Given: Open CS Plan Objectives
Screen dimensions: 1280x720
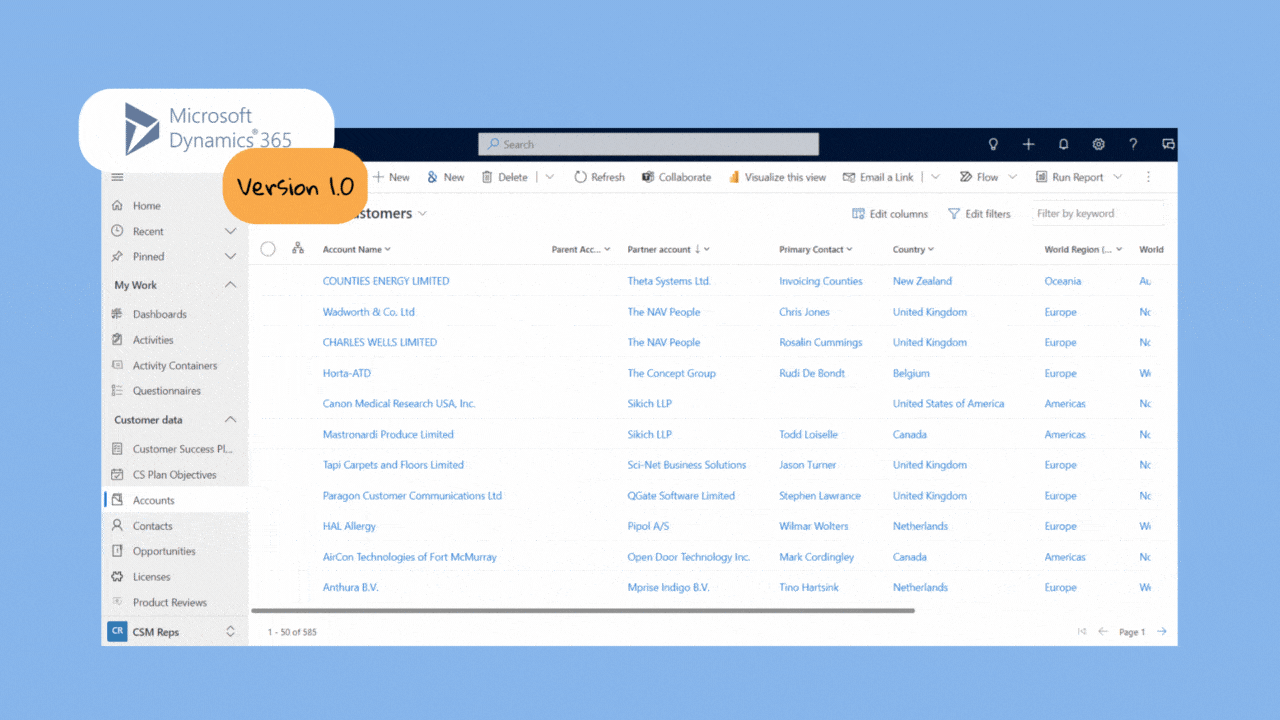Looking at the screenshot, I should [174, 475].
